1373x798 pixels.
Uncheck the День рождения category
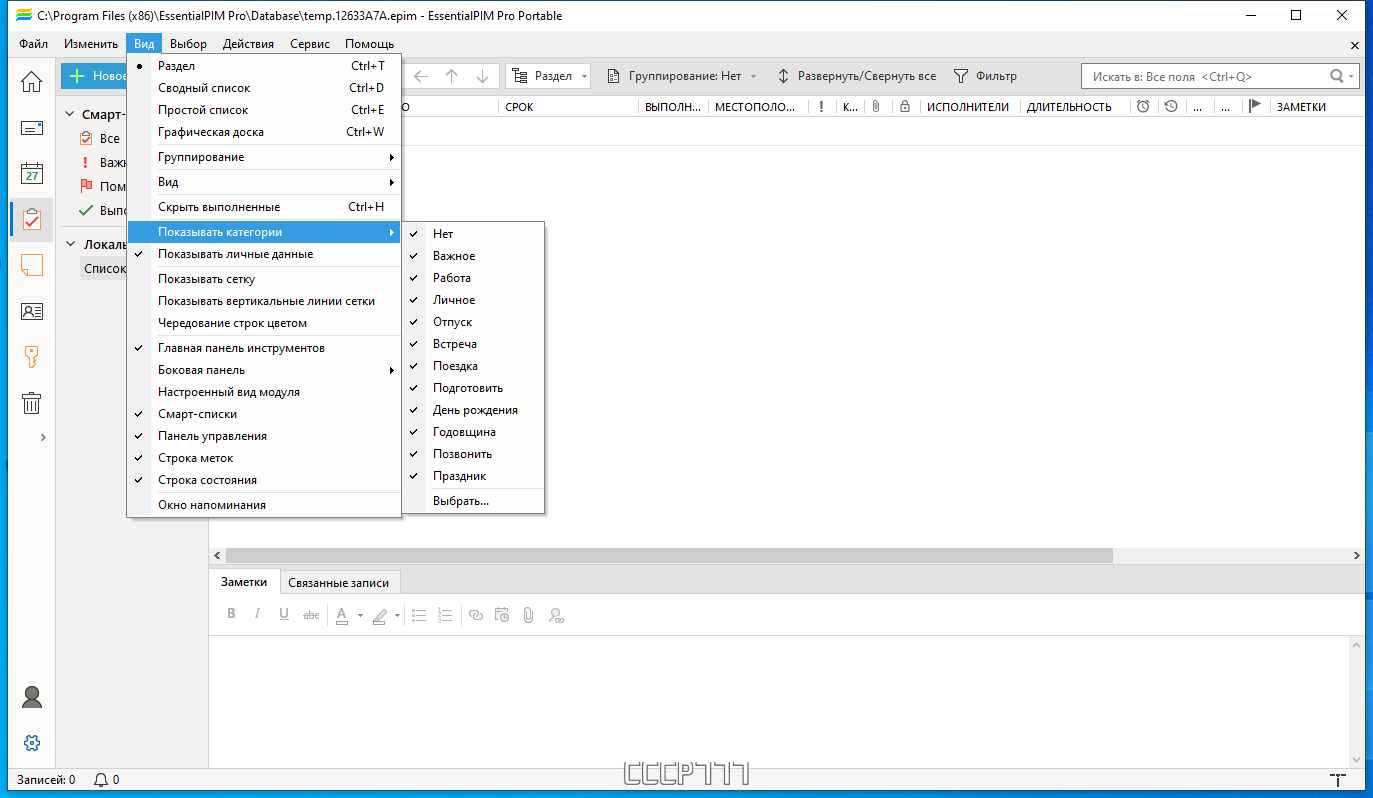coord(474,410)
